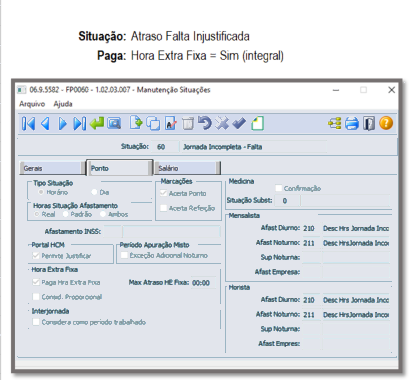
Task: Go to the last record
Action: point(80,124)
